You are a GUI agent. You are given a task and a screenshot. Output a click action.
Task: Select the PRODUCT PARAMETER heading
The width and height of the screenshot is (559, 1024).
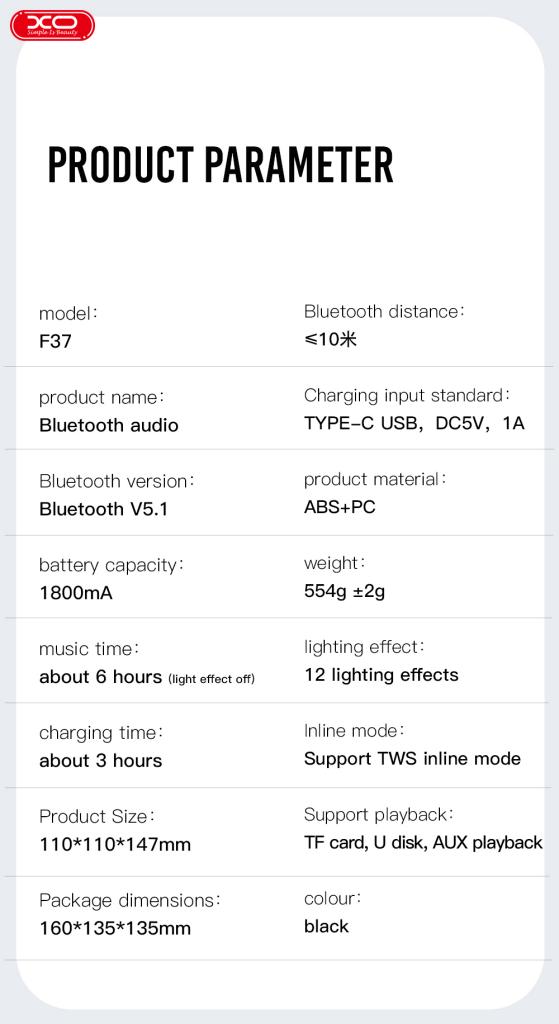pyautogui.click(x=221, y=165)
